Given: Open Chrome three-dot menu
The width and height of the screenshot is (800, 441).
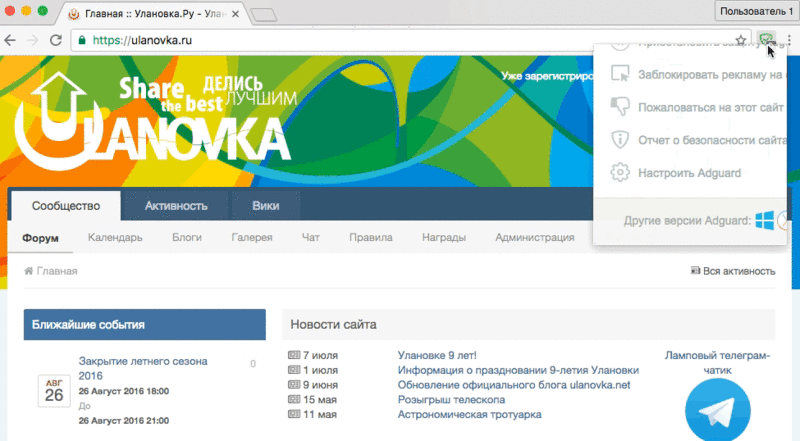Looking at the screenshot, I should (788, 40).
